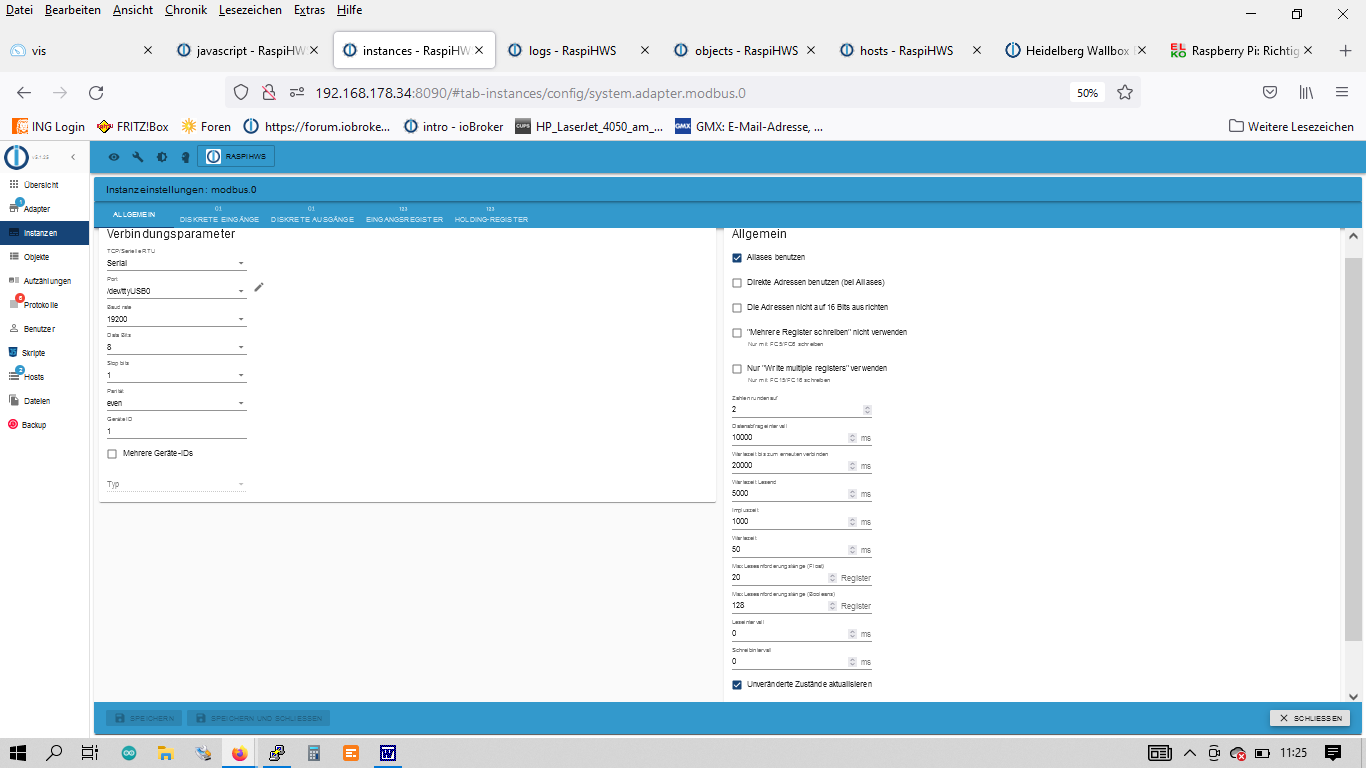Open the Parität dropdown showing even

coord(176,403)
